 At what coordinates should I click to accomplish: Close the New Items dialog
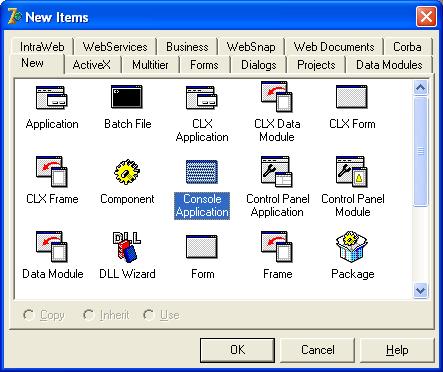click(x=426, y=16)
